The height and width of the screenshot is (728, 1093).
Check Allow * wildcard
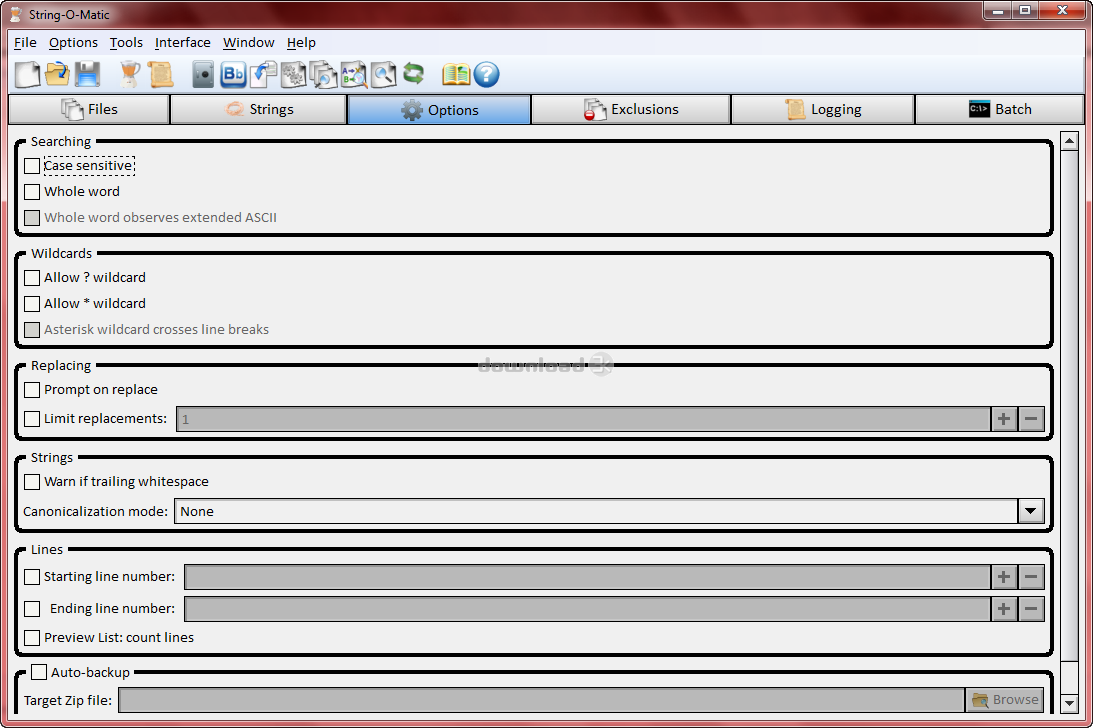tap(32, 304)
